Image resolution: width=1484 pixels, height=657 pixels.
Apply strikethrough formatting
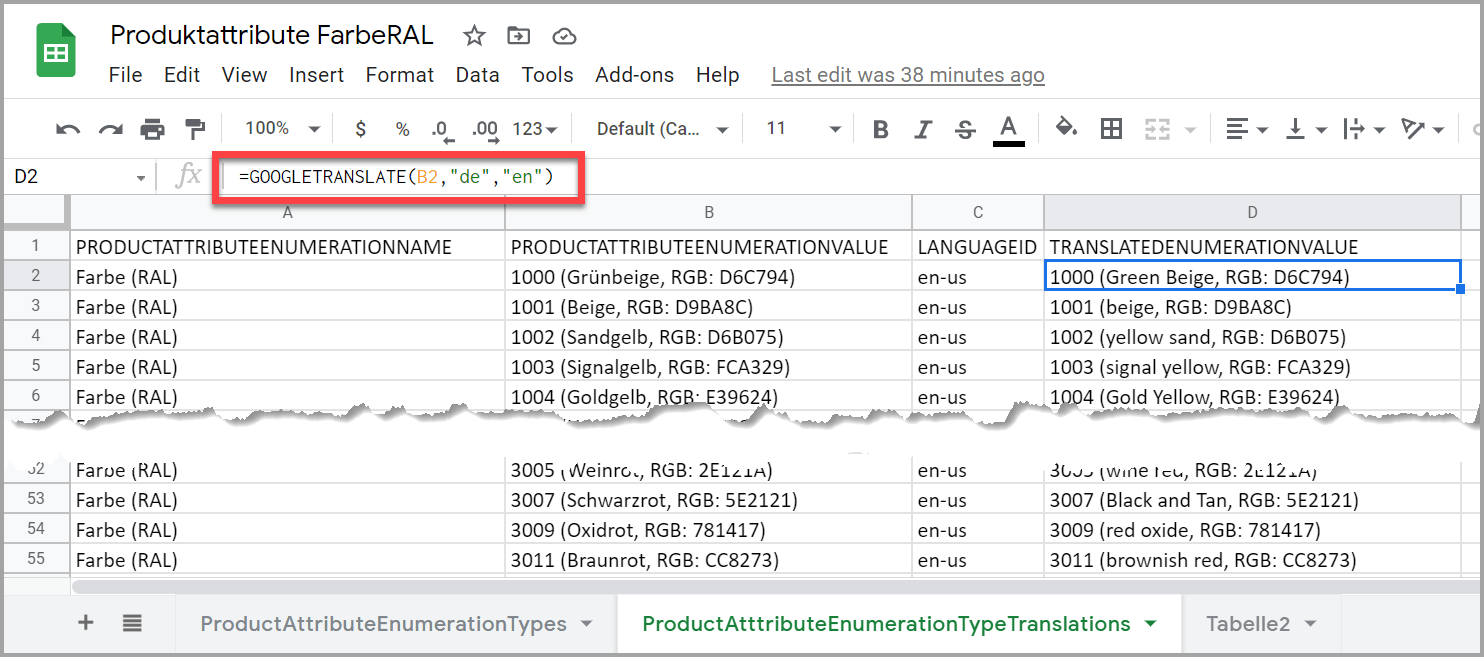(x=965, y=129)
